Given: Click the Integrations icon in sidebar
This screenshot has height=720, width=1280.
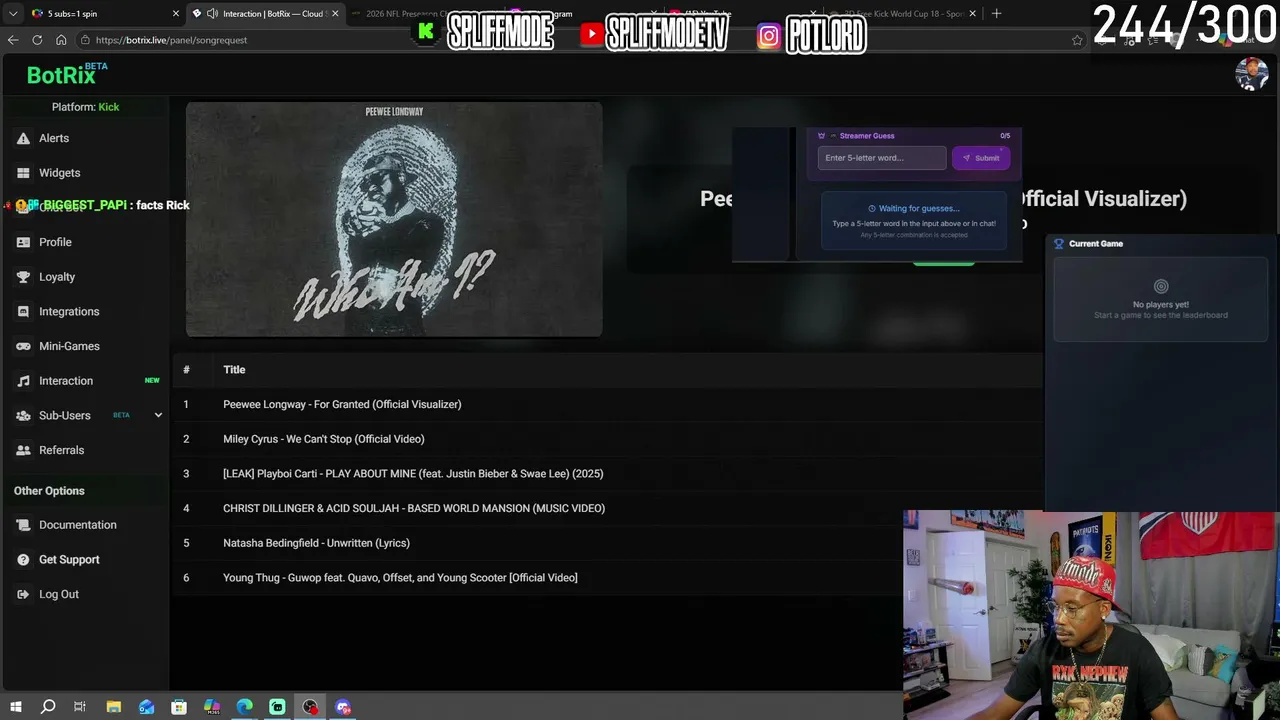Looking at the screenshot, I should click(23, 312).
